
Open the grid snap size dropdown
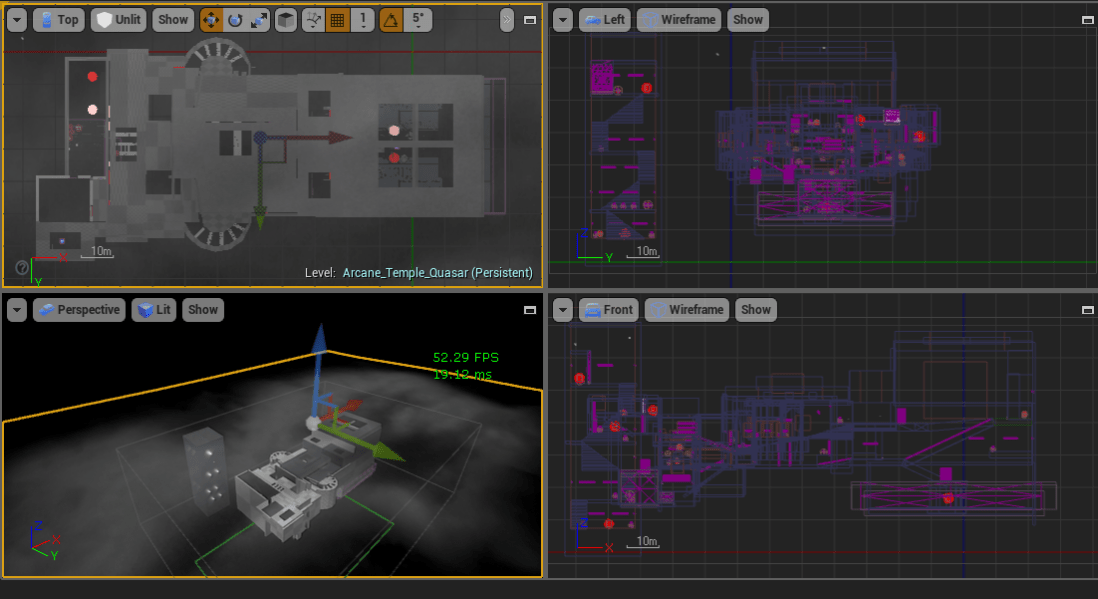[x=362, y=19]
